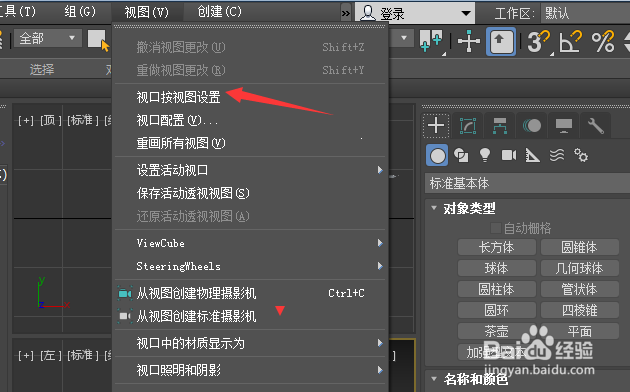Click the 球体 button
The width and height of the screenshot is (630, 392).
tap(497, 268)
